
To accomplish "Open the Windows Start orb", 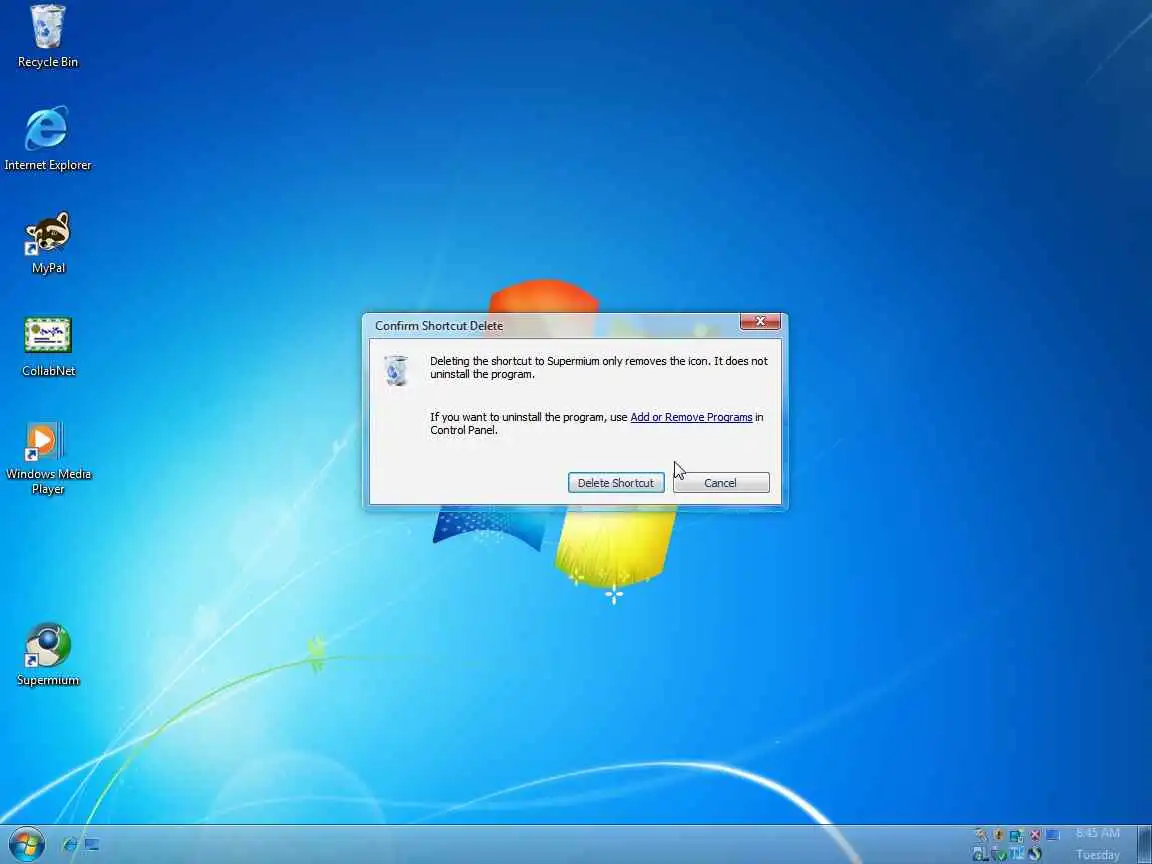I will point(26,845).
